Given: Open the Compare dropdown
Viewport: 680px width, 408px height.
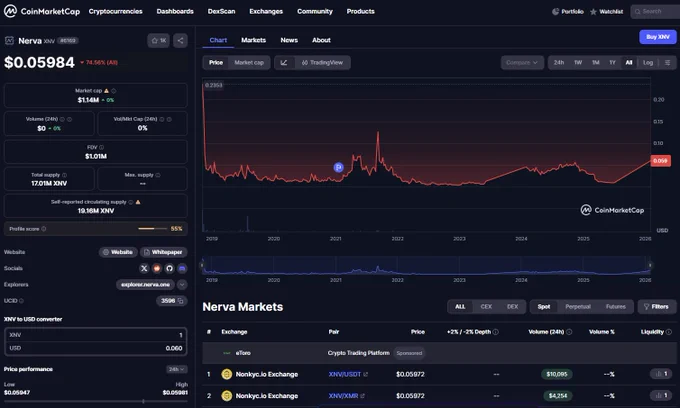Looking at the screenshot, I should (522, 62).
